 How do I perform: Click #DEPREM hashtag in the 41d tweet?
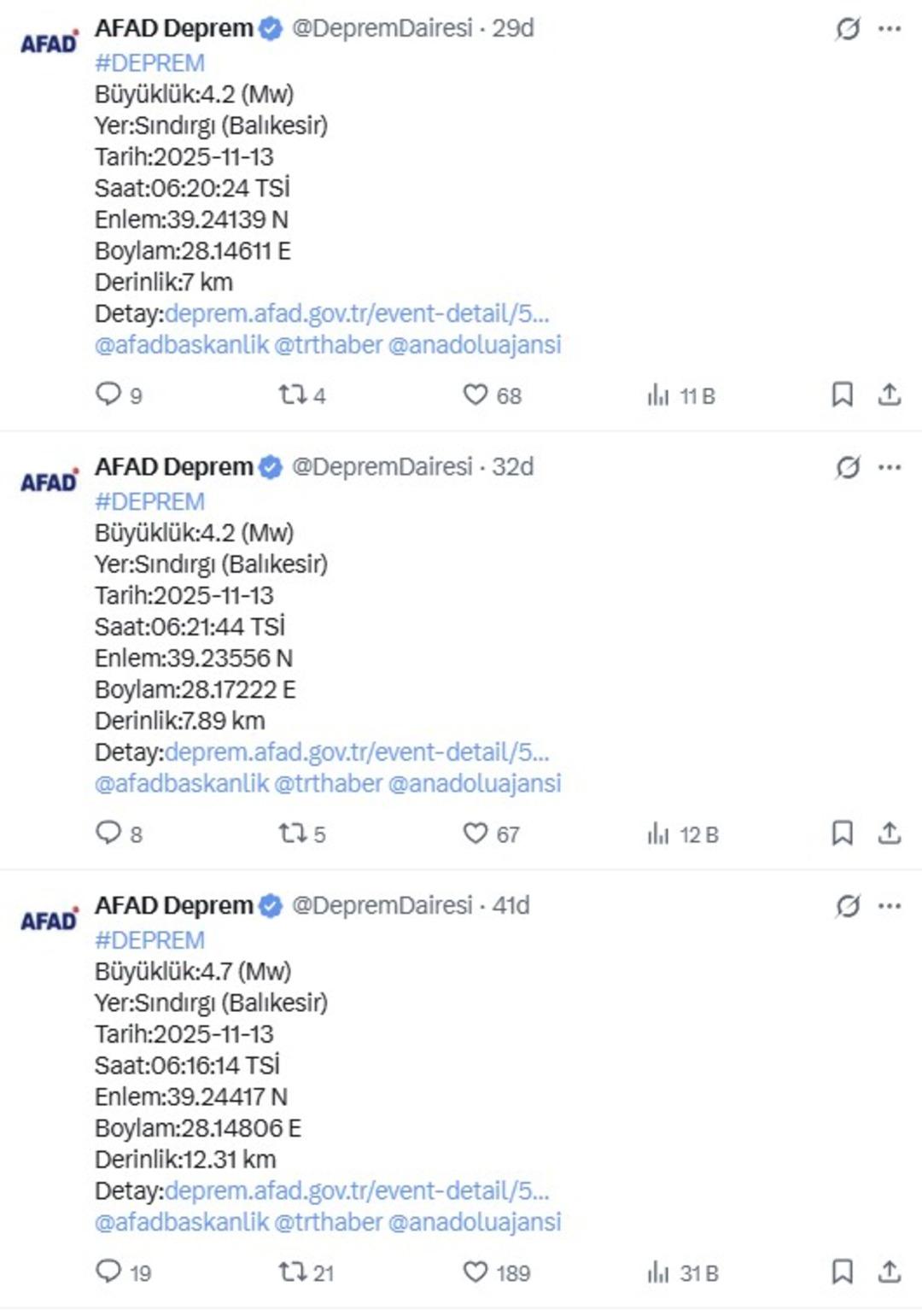point(149,940)
